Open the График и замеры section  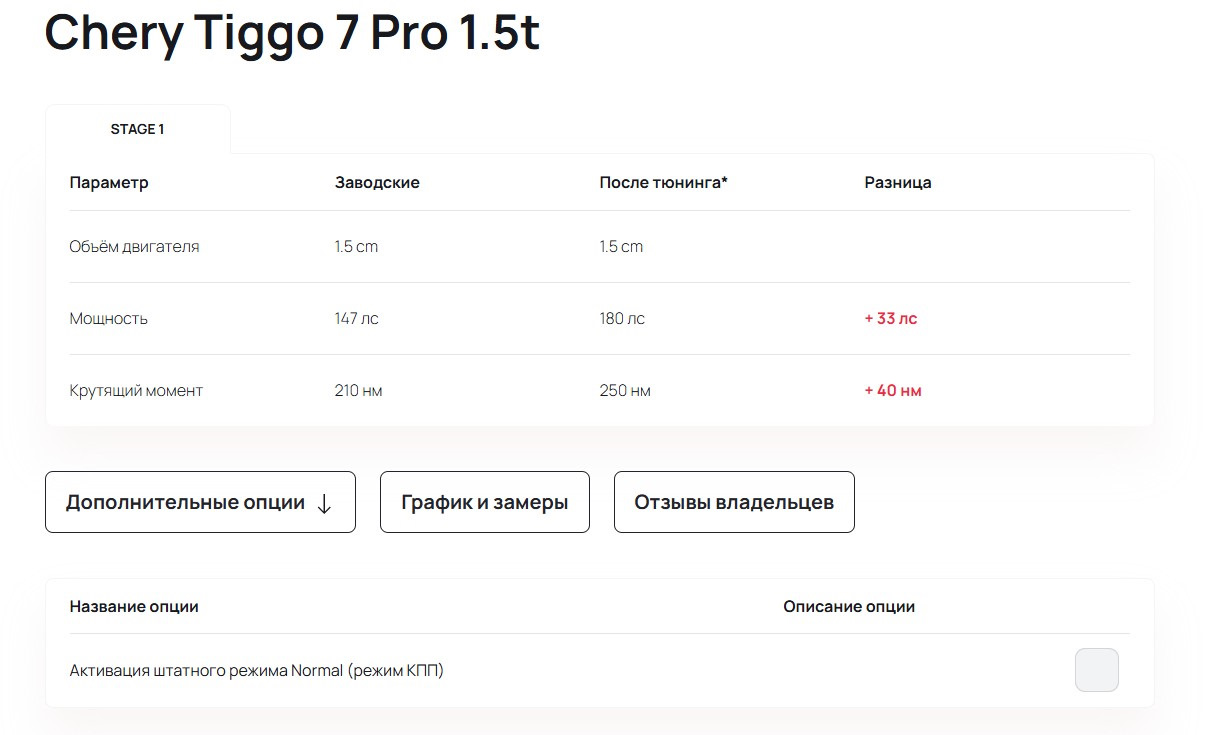click(484, 502)
